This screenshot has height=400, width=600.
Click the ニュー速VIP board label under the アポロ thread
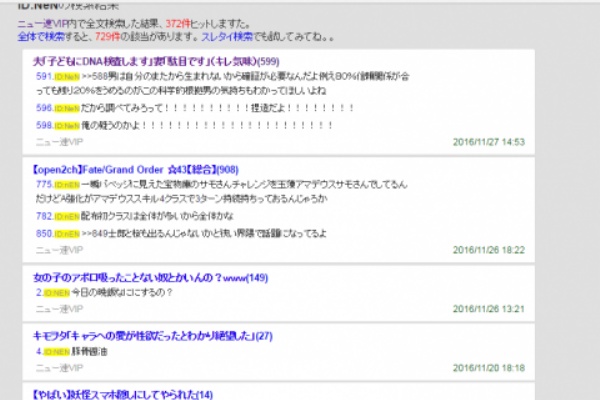[x=59, y=309]
